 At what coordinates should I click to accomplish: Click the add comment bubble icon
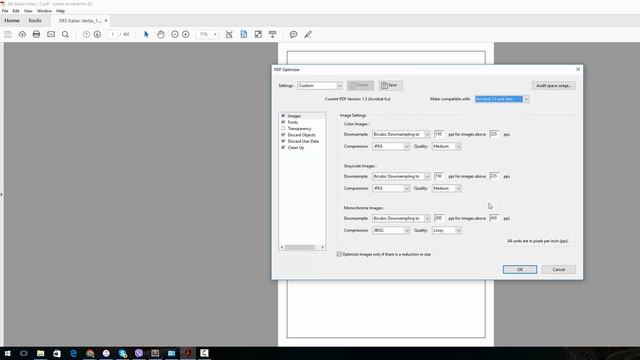(293, 35)
